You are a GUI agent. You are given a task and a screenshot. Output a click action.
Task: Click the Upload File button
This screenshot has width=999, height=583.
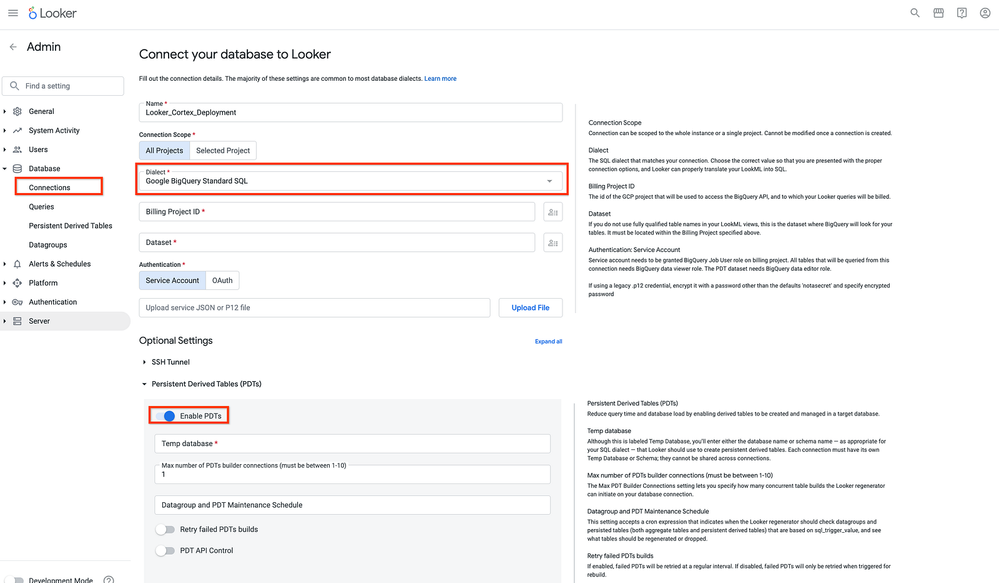pyautogui.click(x=530, y=308)
